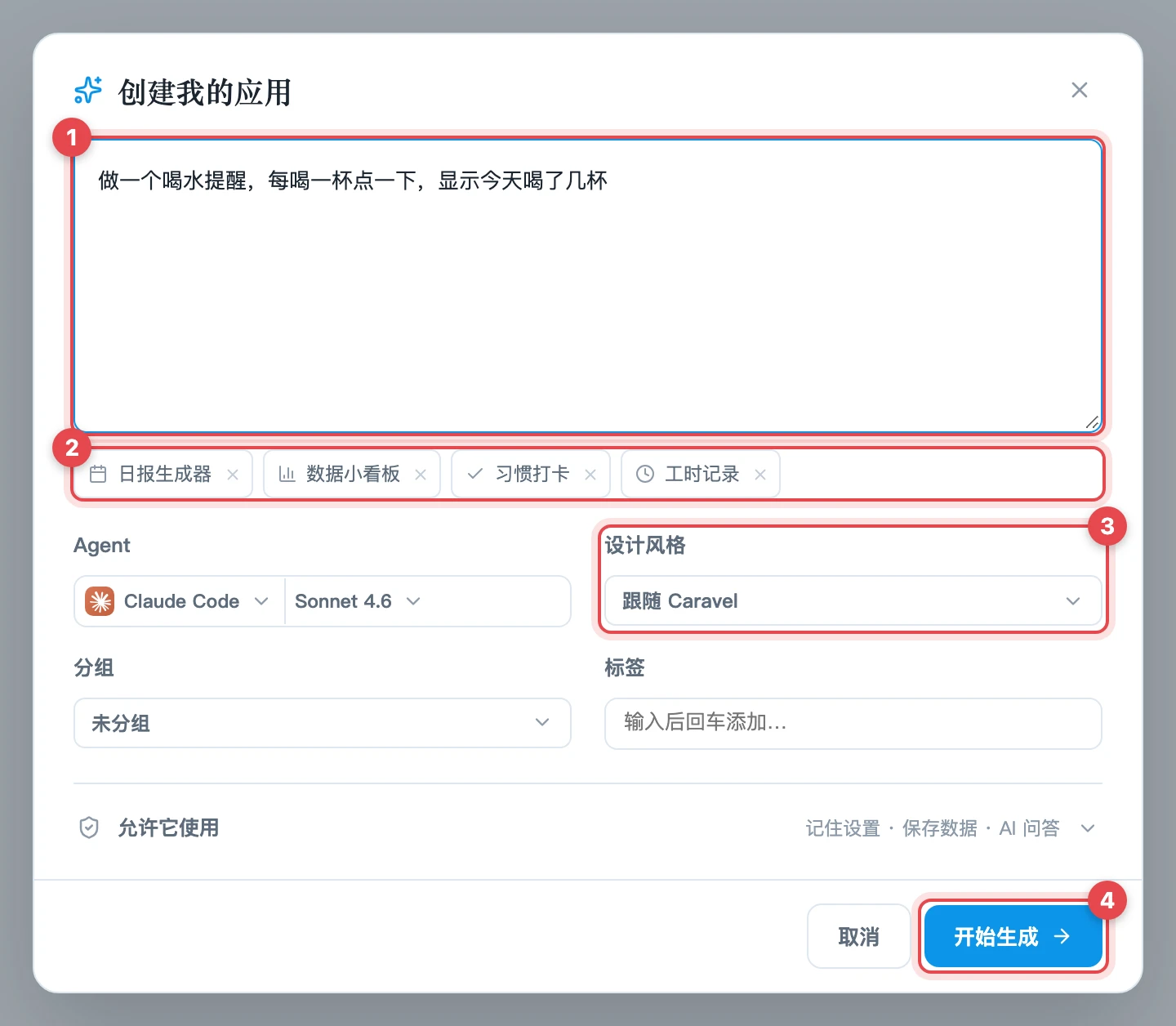Click the shield icon beside 允许它使用
The height and width of the screenshot is (1026, 1176).
pos(89,828)
